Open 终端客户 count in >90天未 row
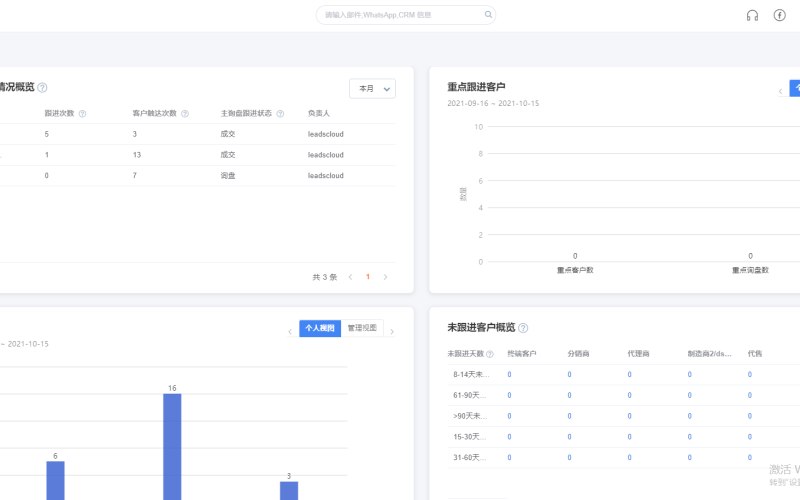The image size is (800, 500). pyautogui.click(x=509, y=416)
